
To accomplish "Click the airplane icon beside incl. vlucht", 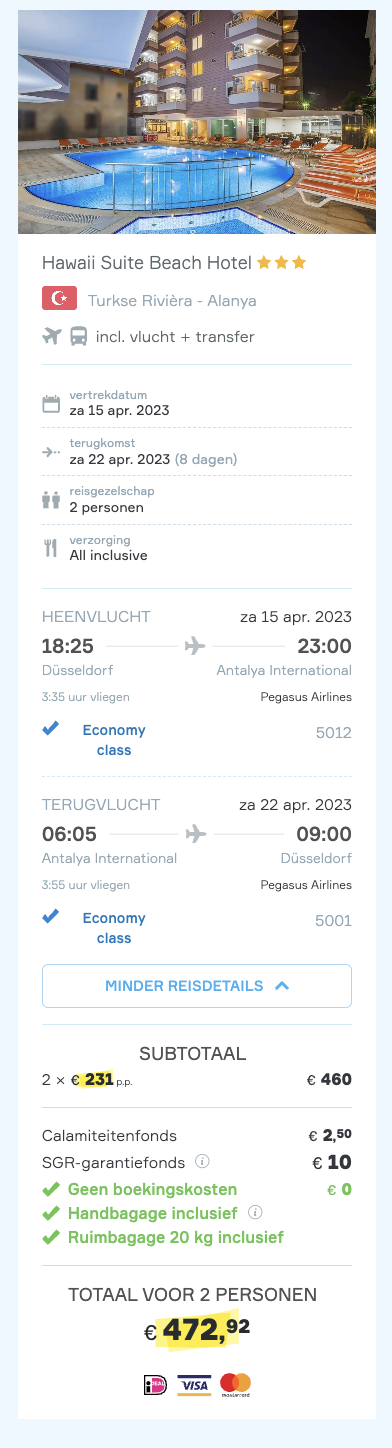I will tap(51, 336).
